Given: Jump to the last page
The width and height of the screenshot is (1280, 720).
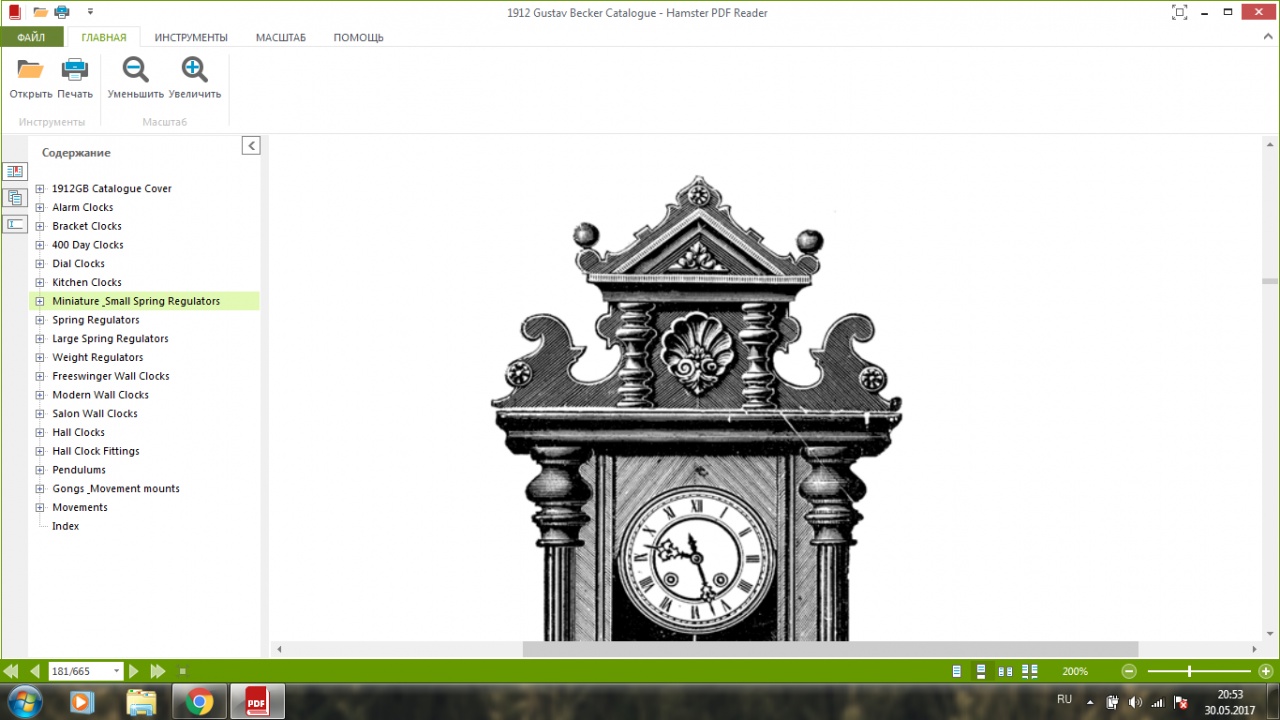Looking at the screenshot, I should point(158,672).
